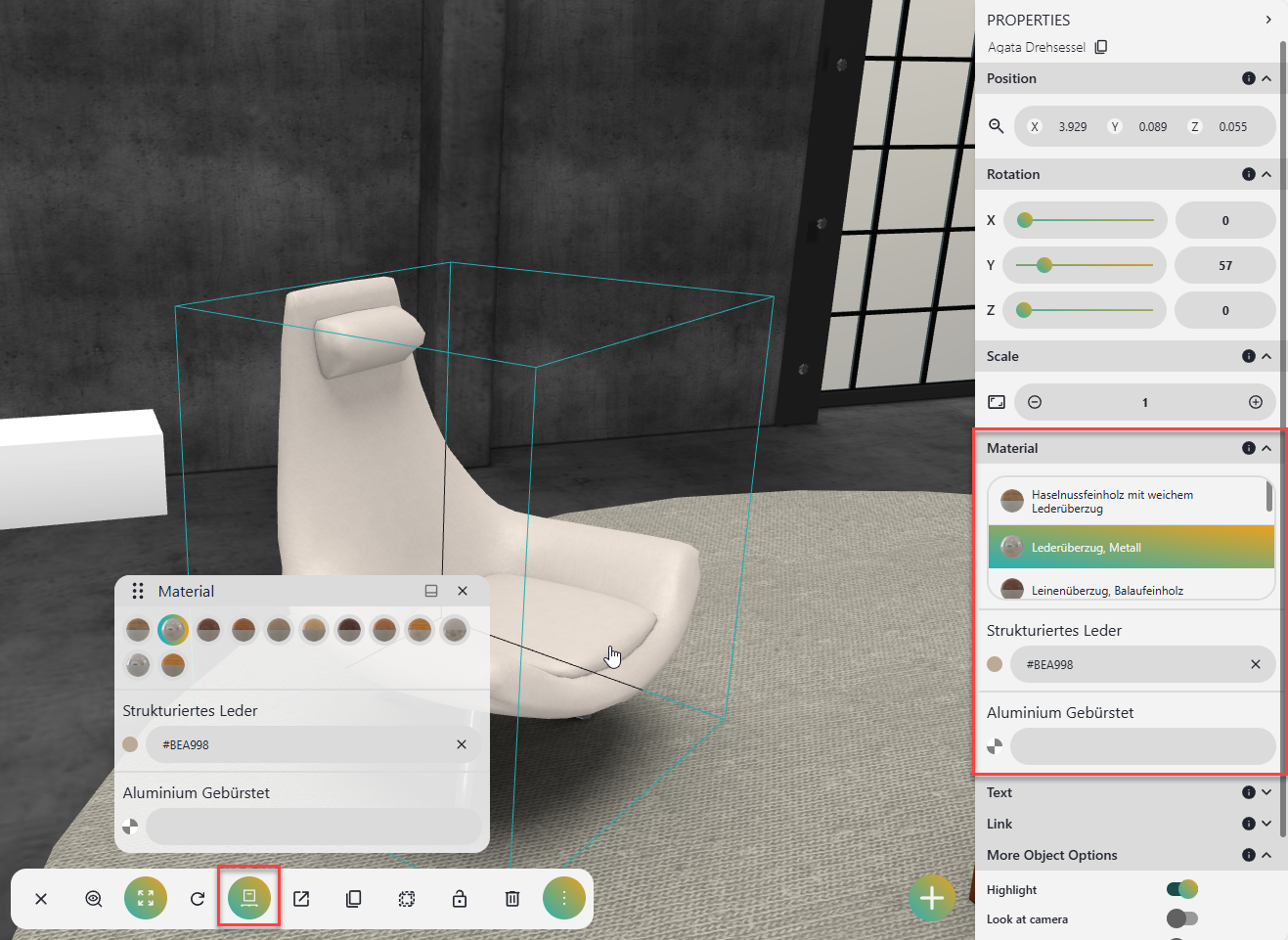Viewport: 1288px width, 940px height.
Task: Show info for the Text section
Action: [1249, 792]
